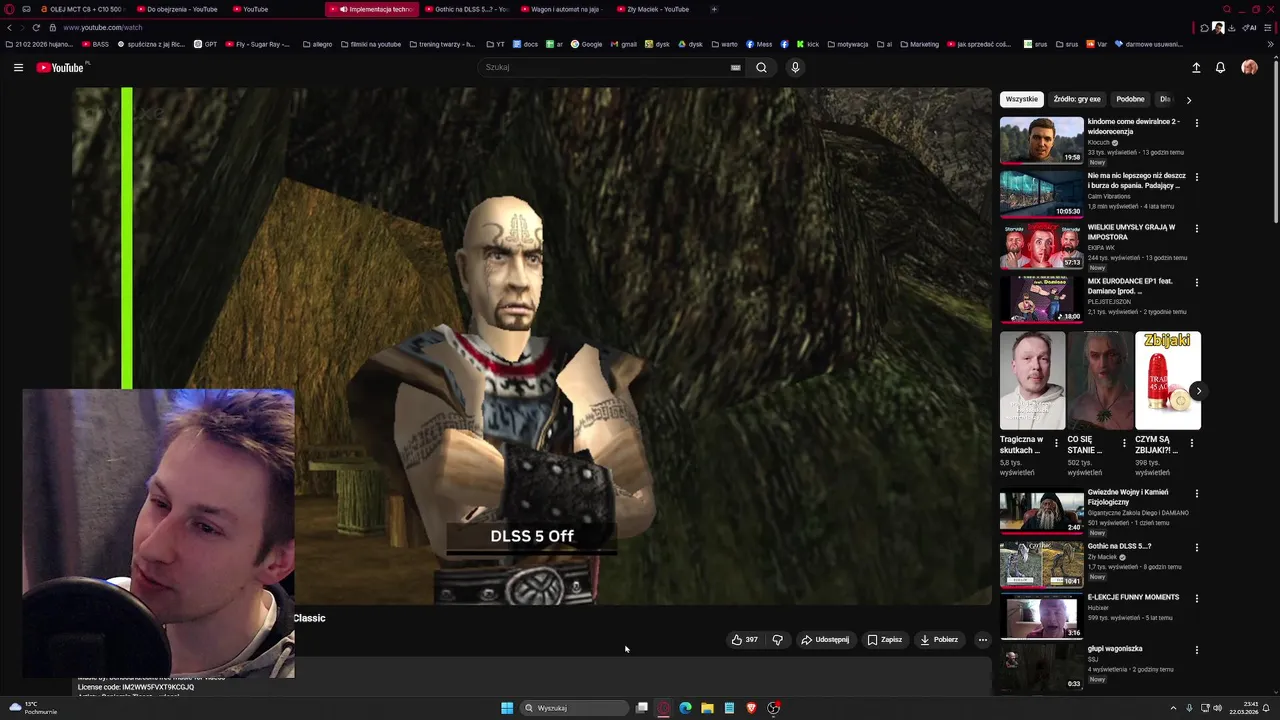Open options for WIELKIE UMYSŁY video

(x=1196, y=228)
